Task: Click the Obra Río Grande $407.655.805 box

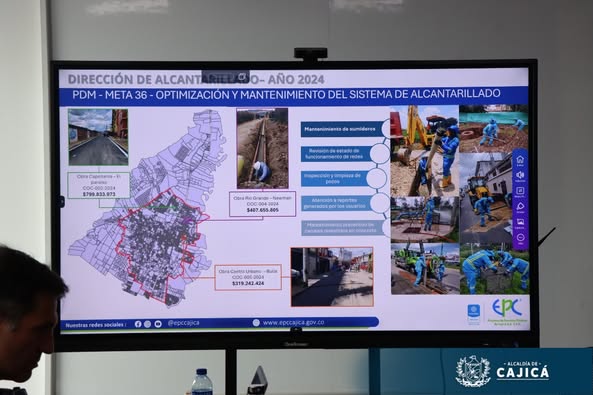Action: 262,204
